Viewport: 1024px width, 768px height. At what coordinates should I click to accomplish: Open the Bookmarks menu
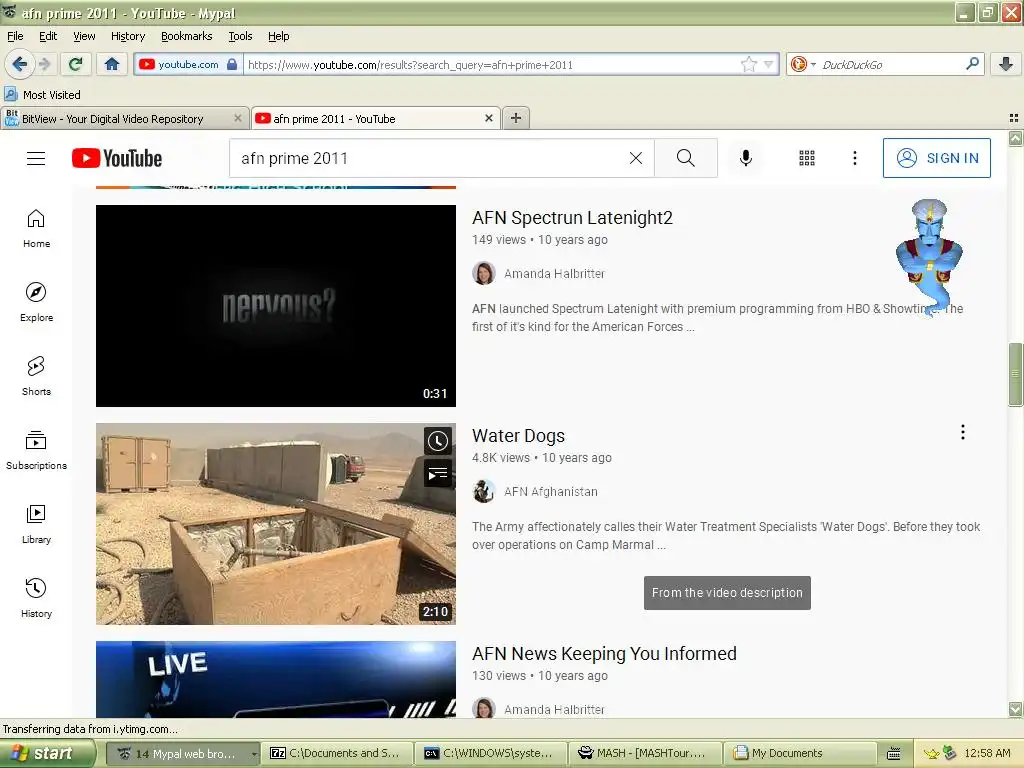click(186, 36)
